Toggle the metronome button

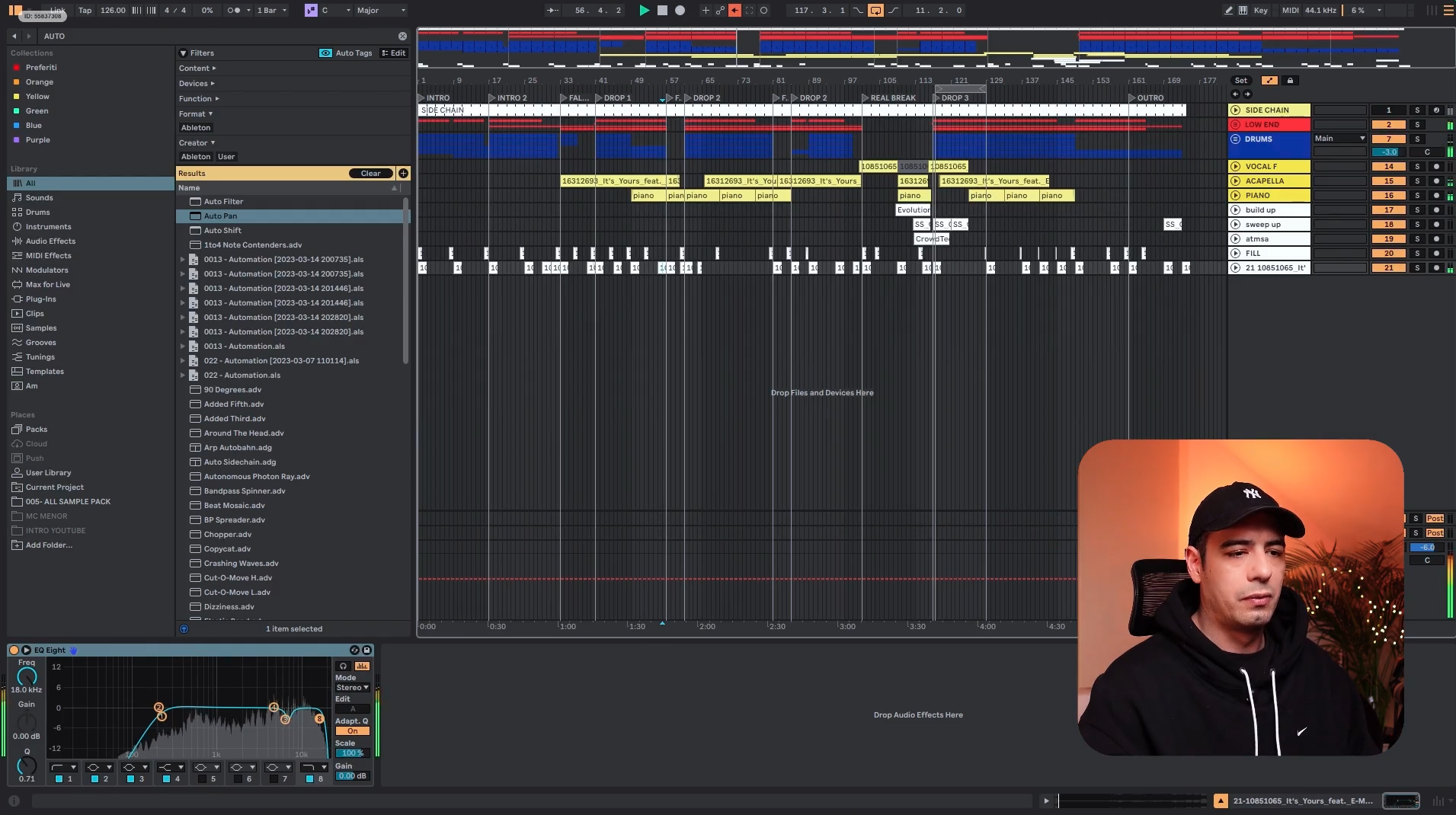tap(234, 11)
